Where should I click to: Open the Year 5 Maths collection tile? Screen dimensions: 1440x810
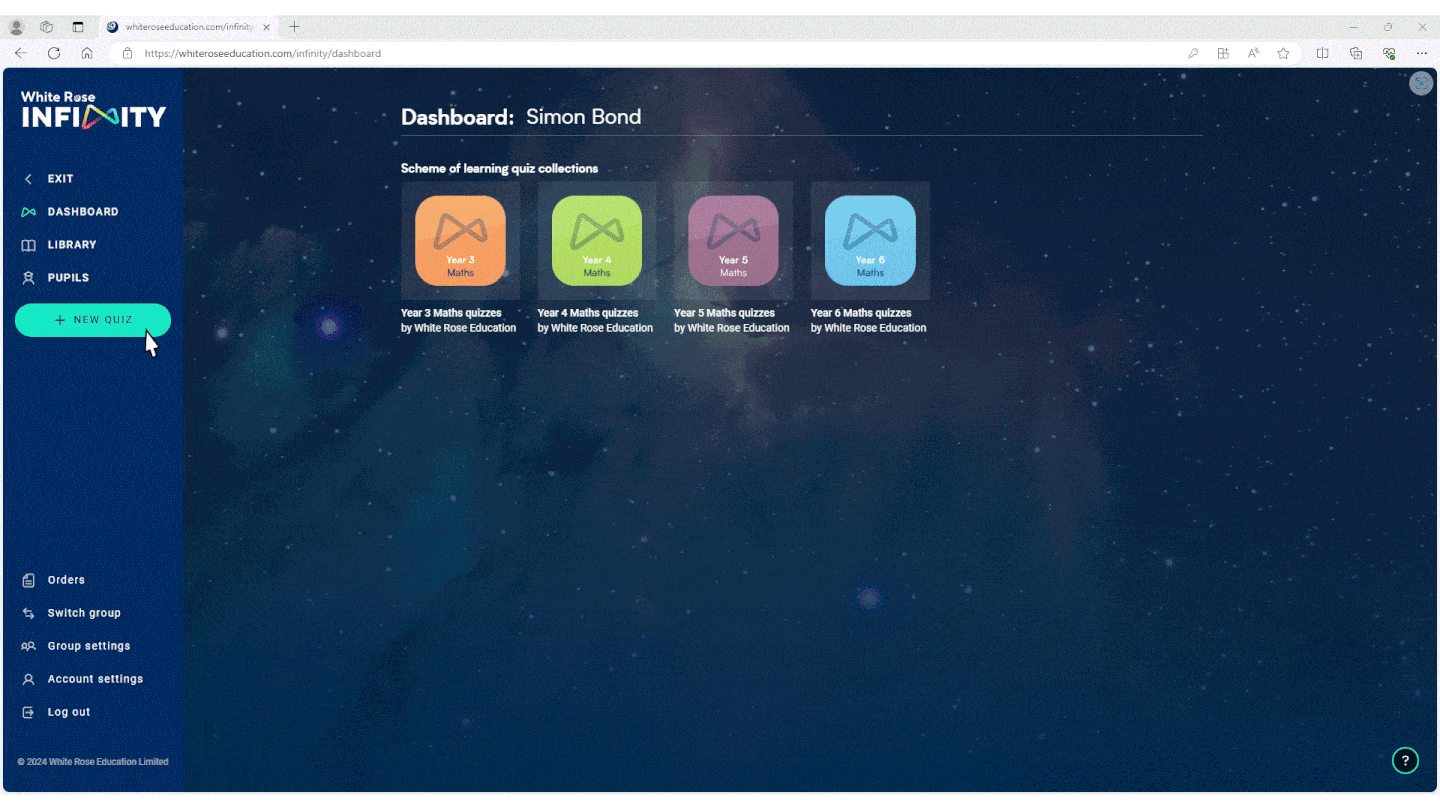[x=733, y=241]
